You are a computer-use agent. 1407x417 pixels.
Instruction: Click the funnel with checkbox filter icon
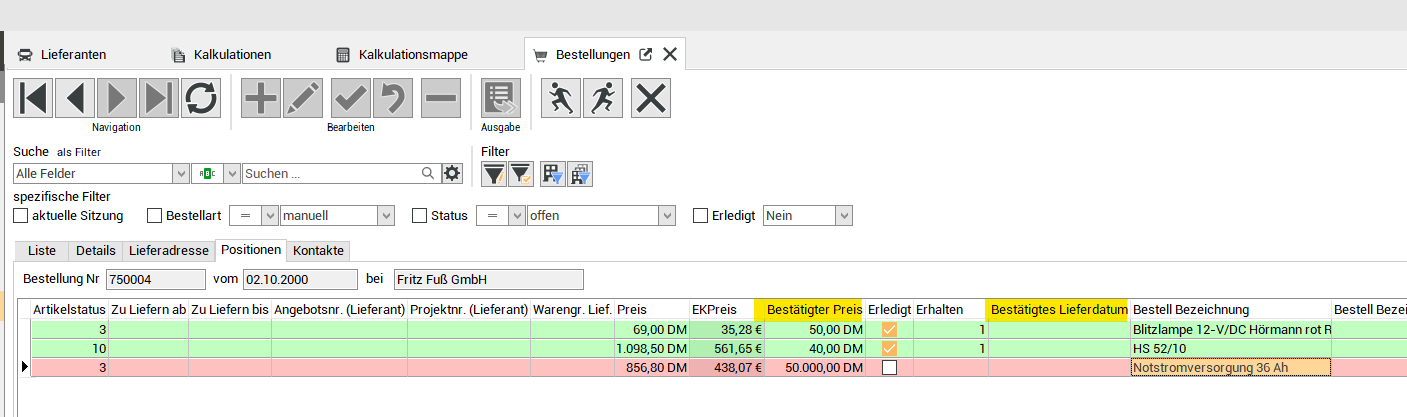coord(520,174)
